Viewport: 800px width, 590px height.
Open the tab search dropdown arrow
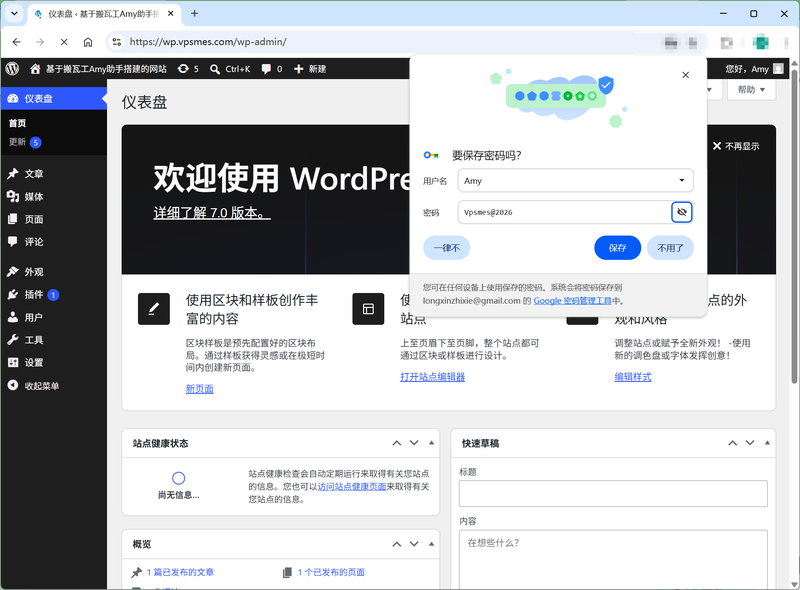tap(14, 14)
